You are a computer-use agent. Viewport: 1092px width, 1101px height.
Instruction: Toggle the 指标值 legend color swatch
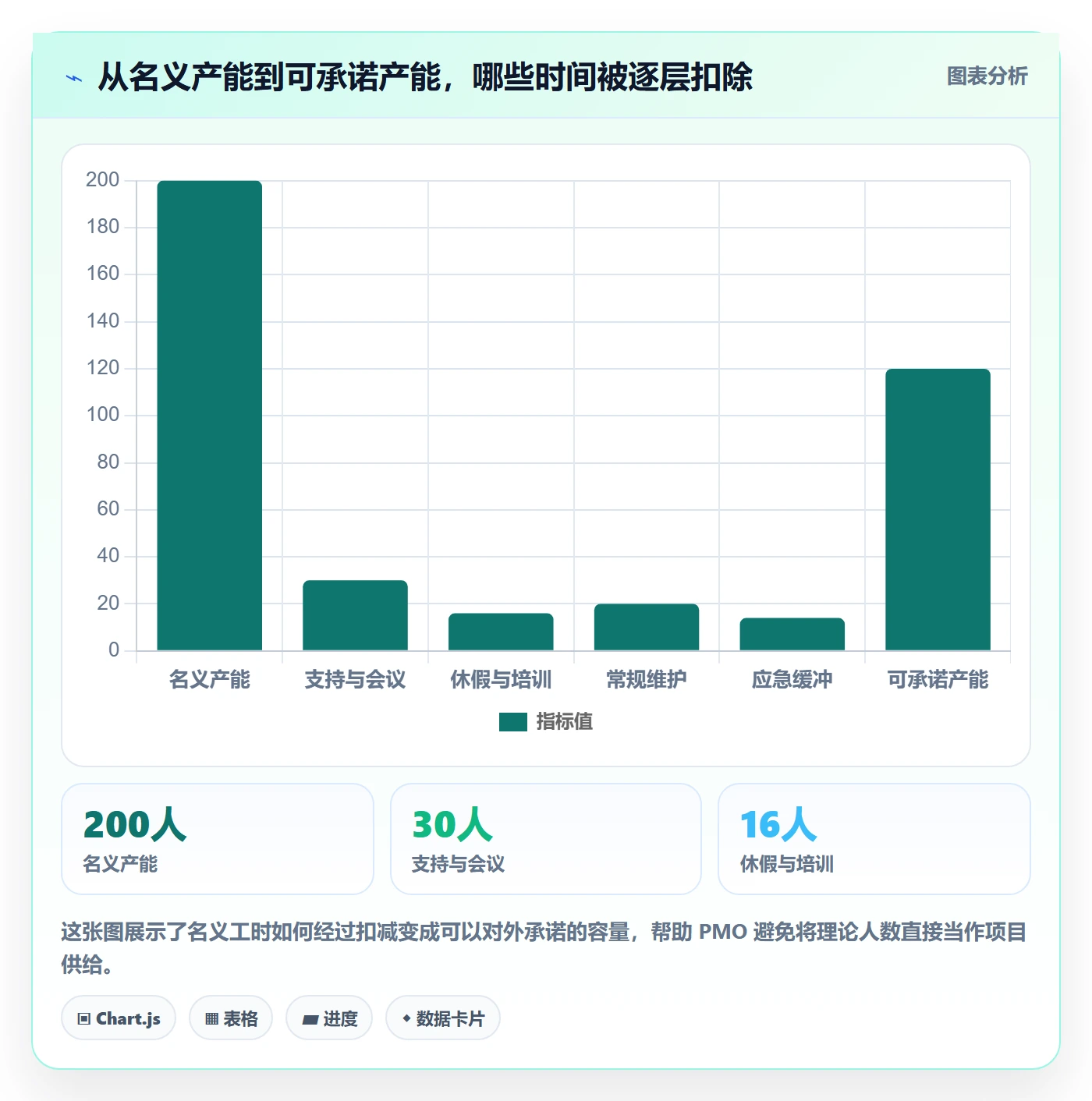pyautogui.click(x=513, y=722)
